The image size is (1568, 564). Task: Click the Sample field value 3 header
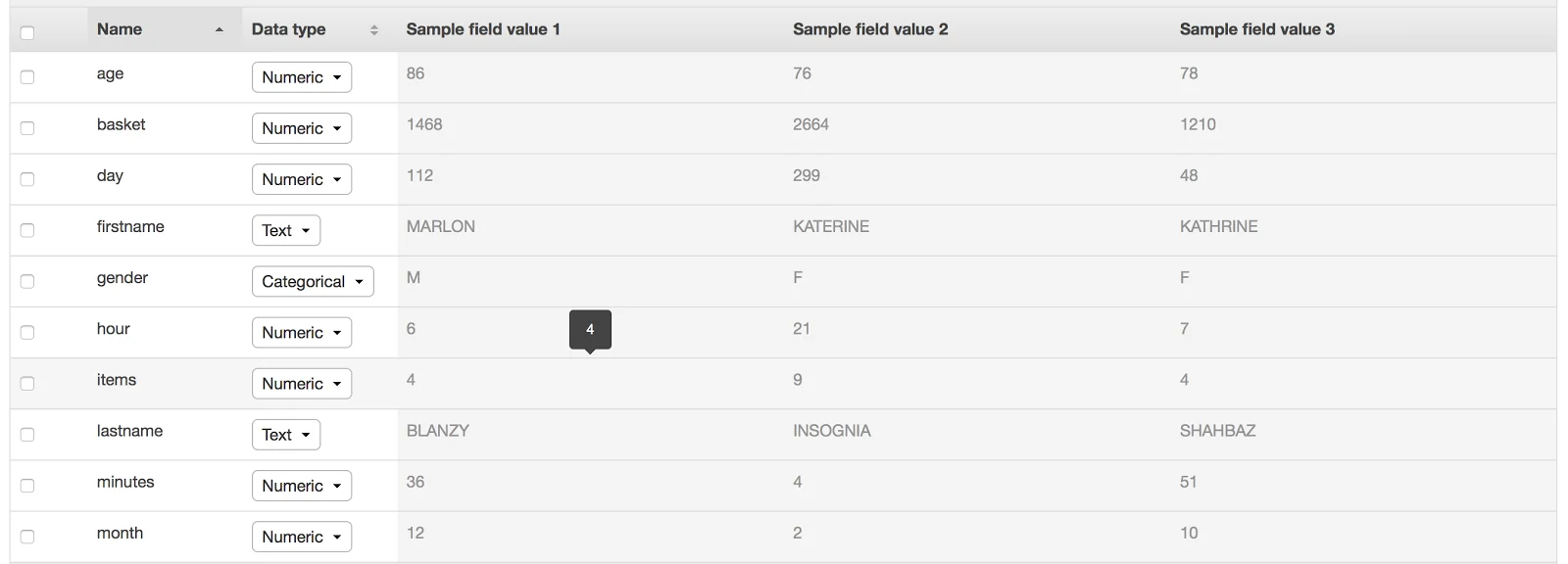(1257, 29)
